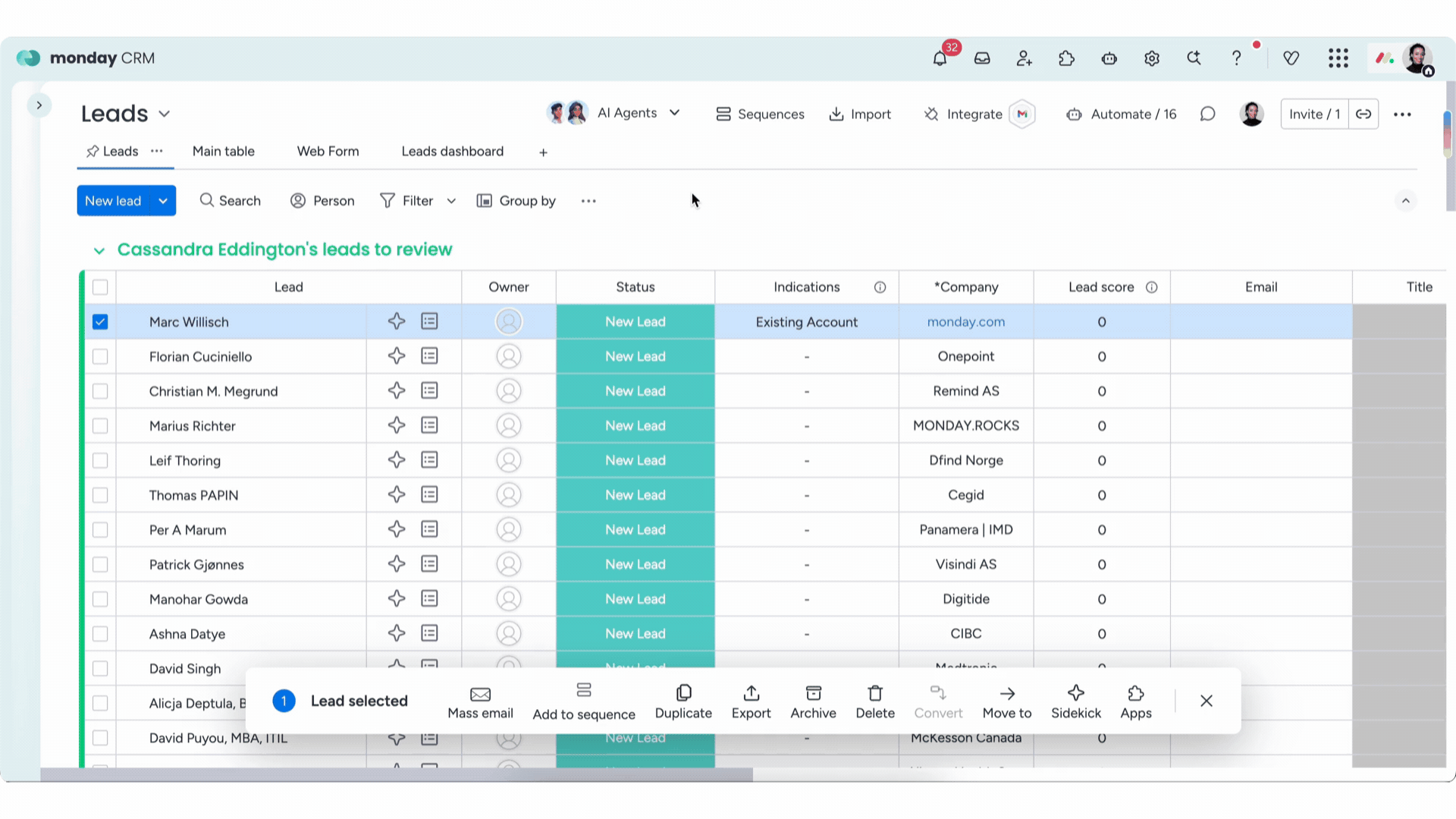Expand the left sidebar panel
The image size is (1456, 819).
(x=39, y=105)
